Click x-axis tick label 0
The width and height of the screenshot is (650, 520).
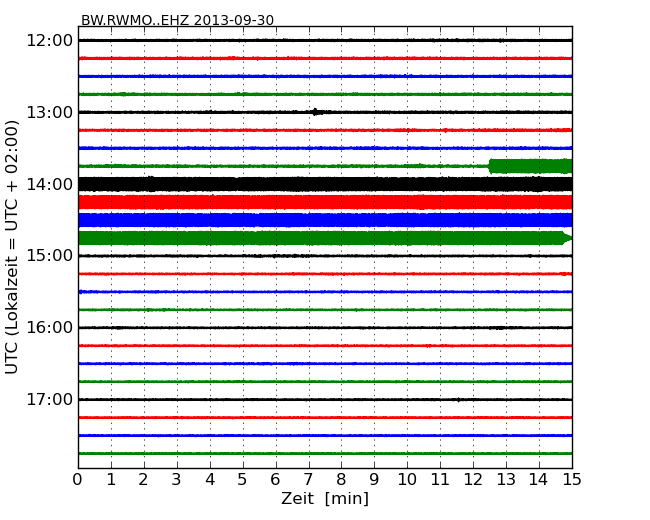pyautogui.click(x=78, y=480)
